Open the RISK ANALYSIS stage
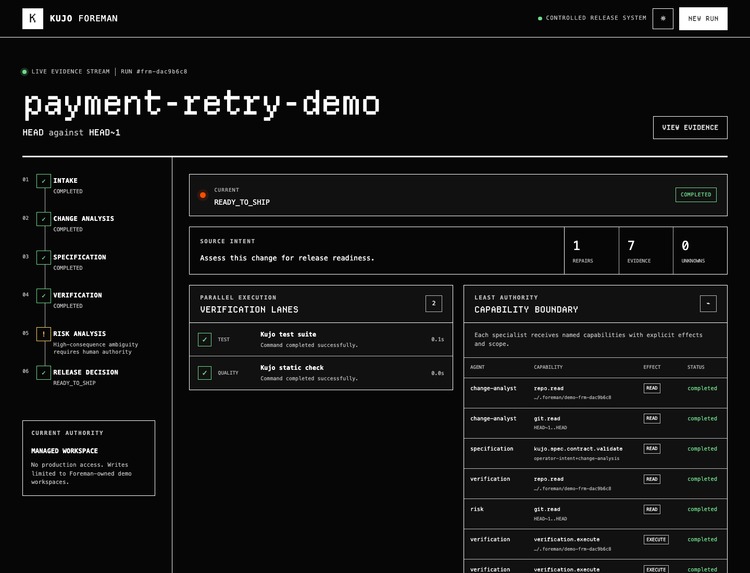 coord(79,333)
